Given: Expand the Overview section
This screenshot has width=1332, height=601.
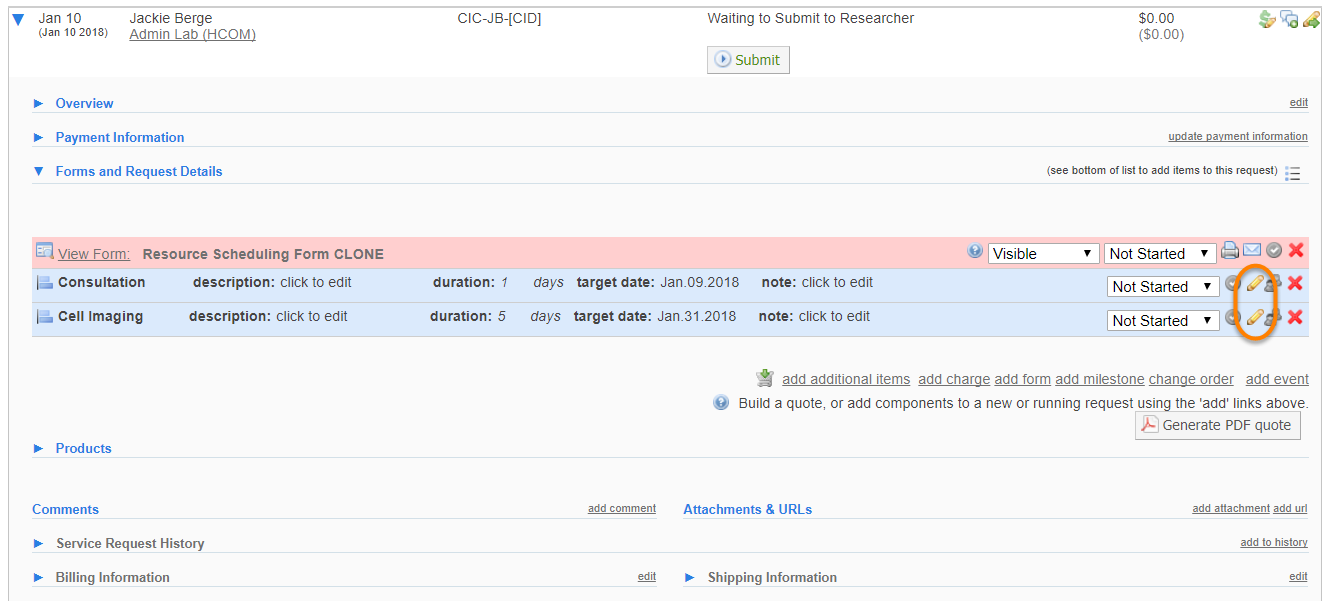Looking at the screenshot, I should tap(84, 103).
